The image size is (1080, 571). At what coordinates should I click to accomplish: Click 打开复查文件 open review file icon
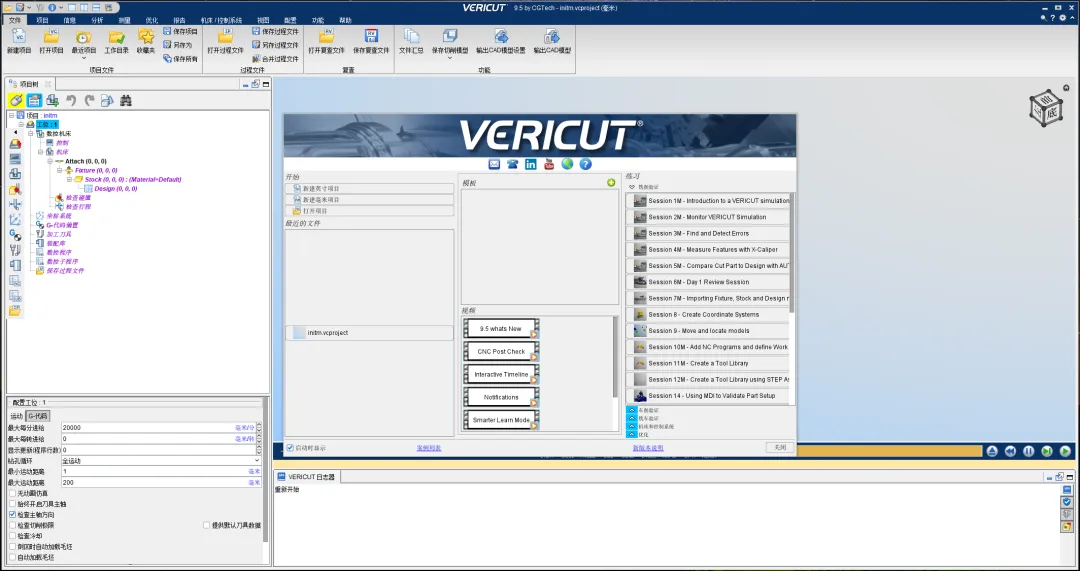click(x=326, y=41)
